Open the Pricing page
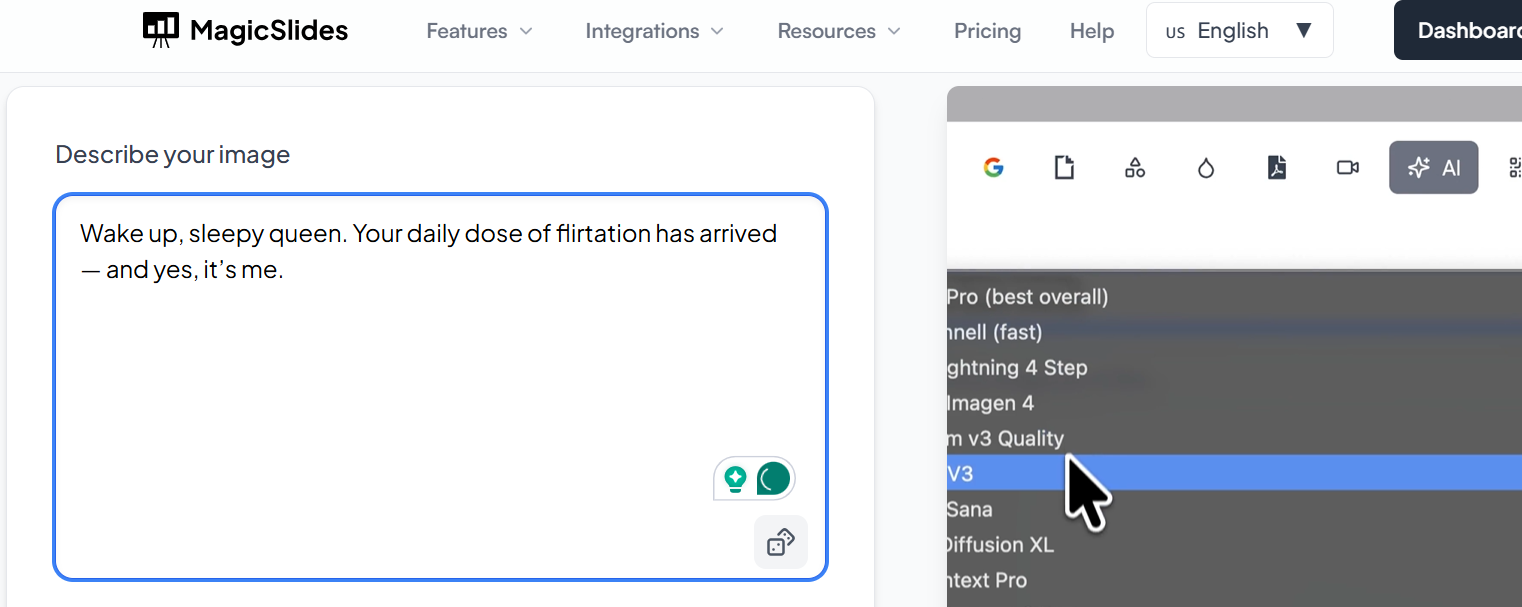 (987, 31)
